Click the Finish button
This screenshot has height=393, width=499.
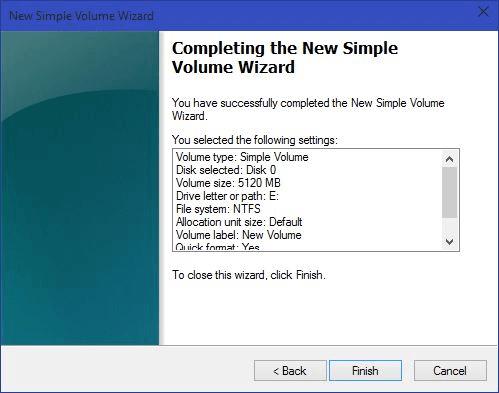[x=365, y=370]
